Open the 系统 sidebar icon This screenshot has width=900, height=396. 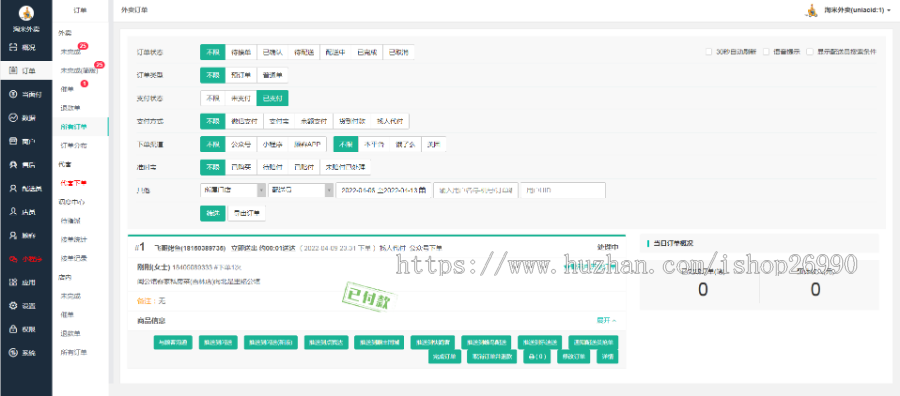13,353
